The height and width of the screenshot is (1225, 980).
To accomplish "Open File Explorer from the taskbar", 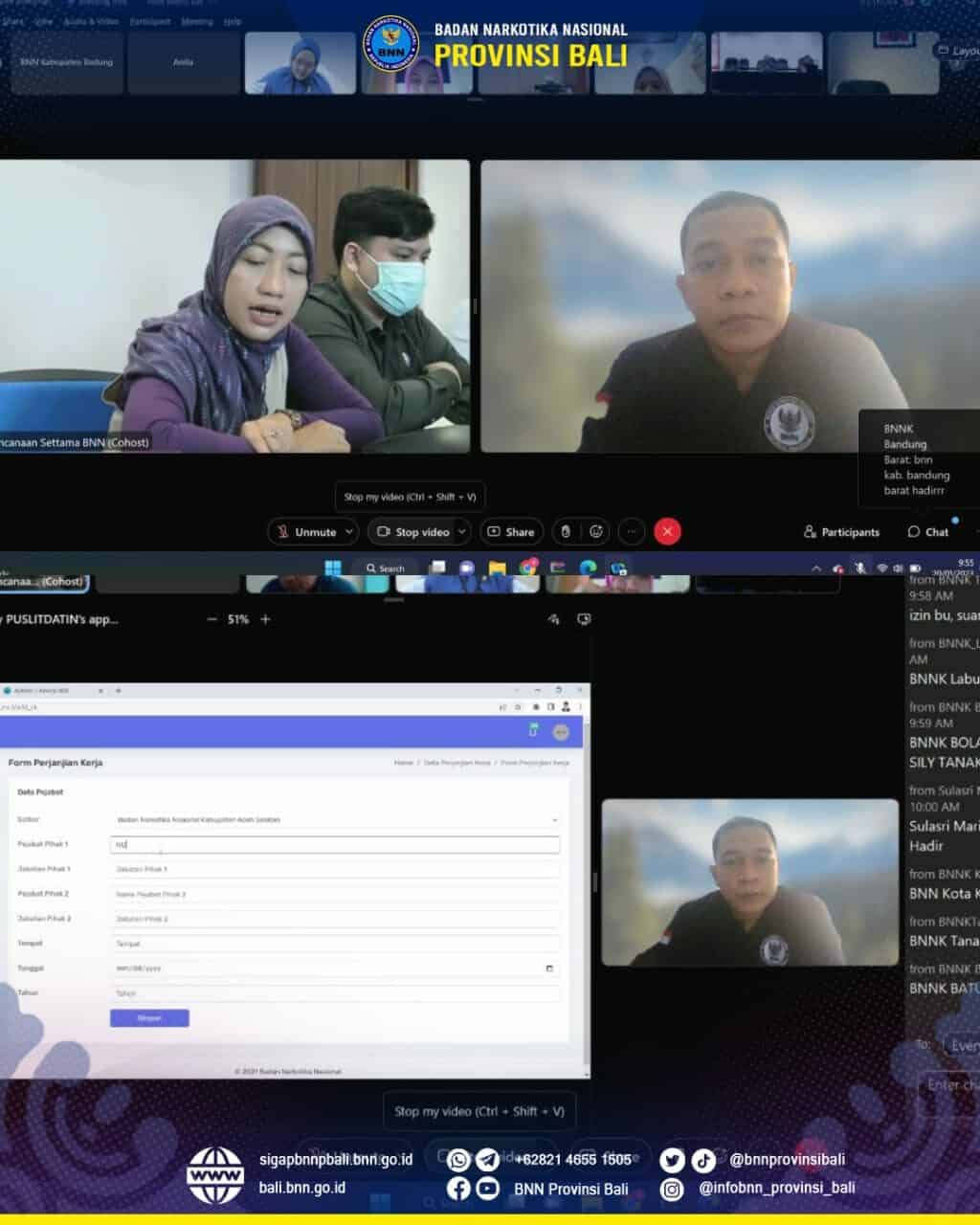I will 497,568.
